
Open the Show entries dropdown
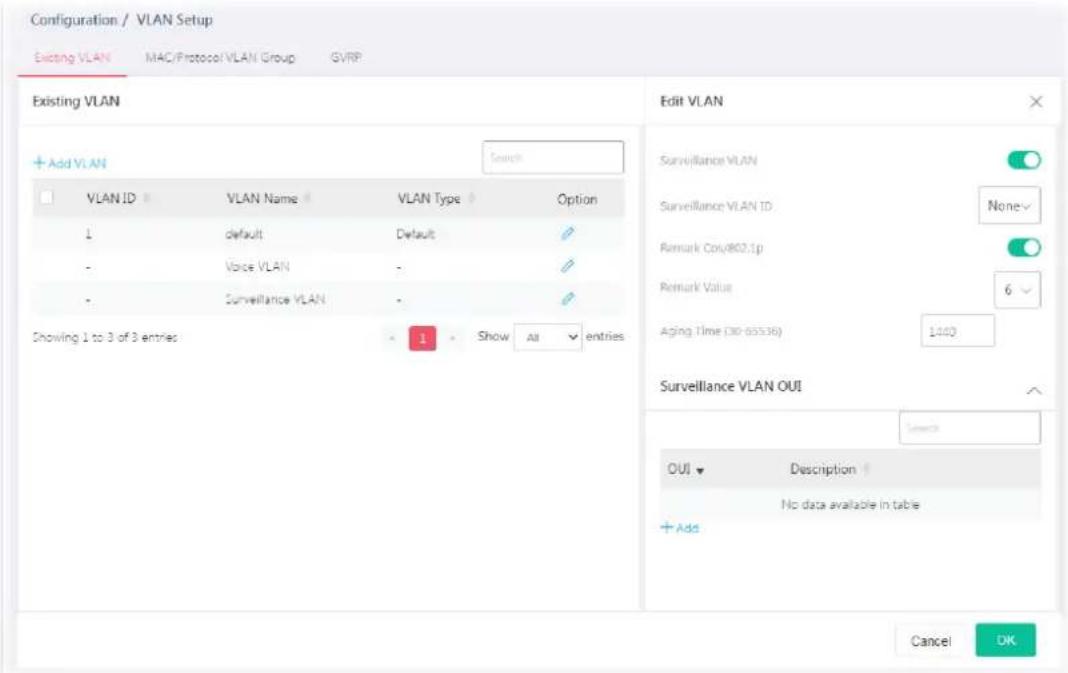click(548, 337)
